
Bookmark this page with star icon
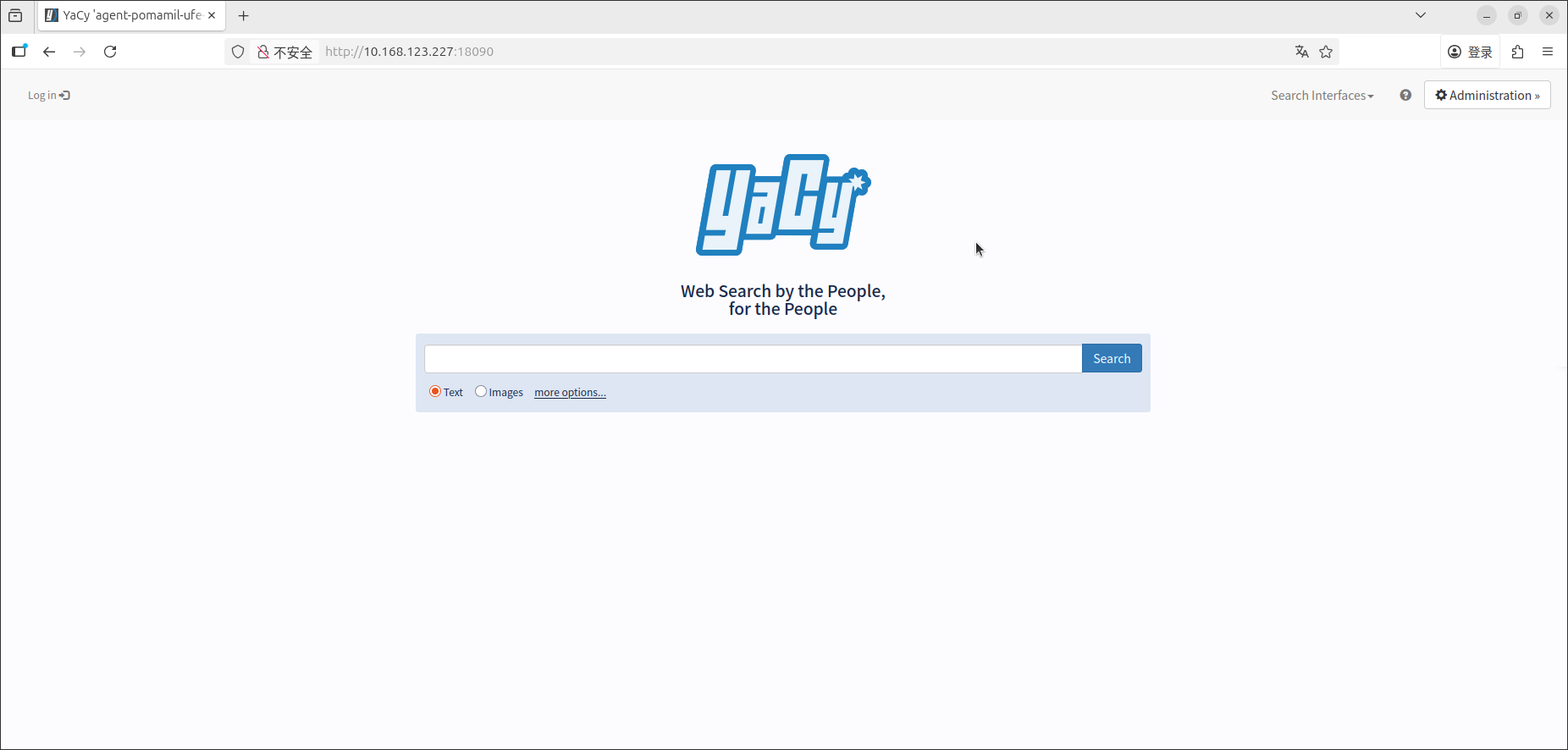tap(1326, 52)
